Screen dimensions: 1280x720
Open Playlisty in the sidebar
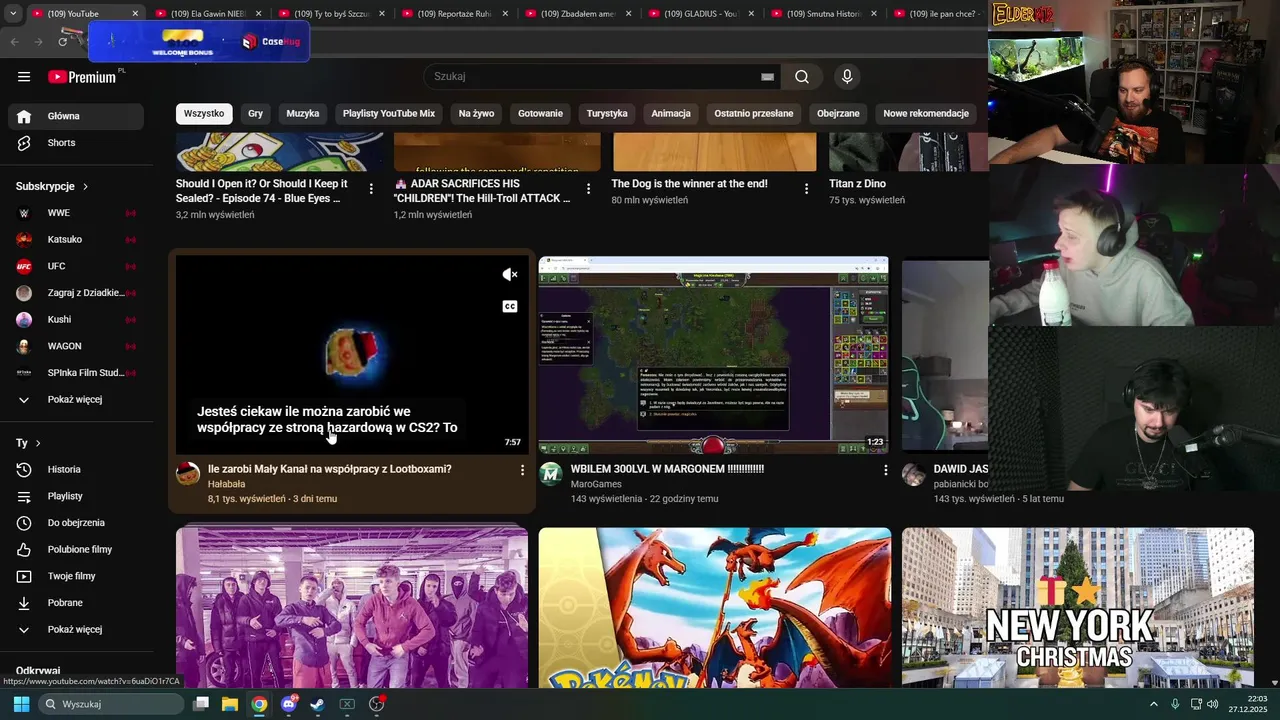click(x=76, y=496)
